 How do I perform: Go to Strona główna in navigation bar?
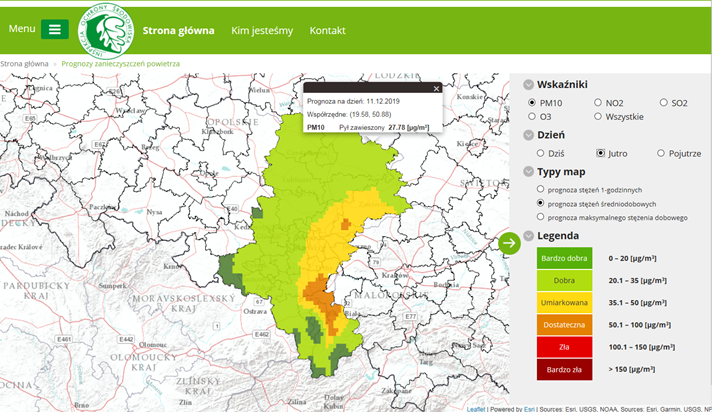pyautogui.click(x=178, y=30)
